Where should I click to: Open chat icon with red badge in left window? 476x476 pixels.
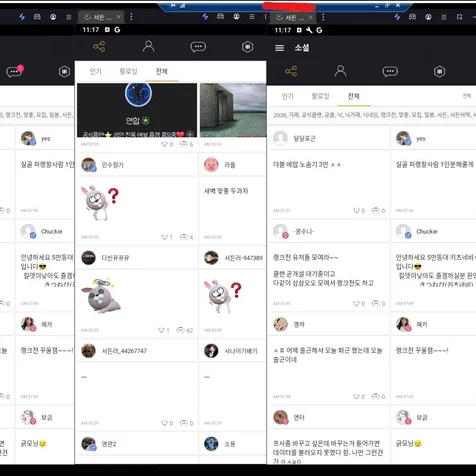coord(15,71)
